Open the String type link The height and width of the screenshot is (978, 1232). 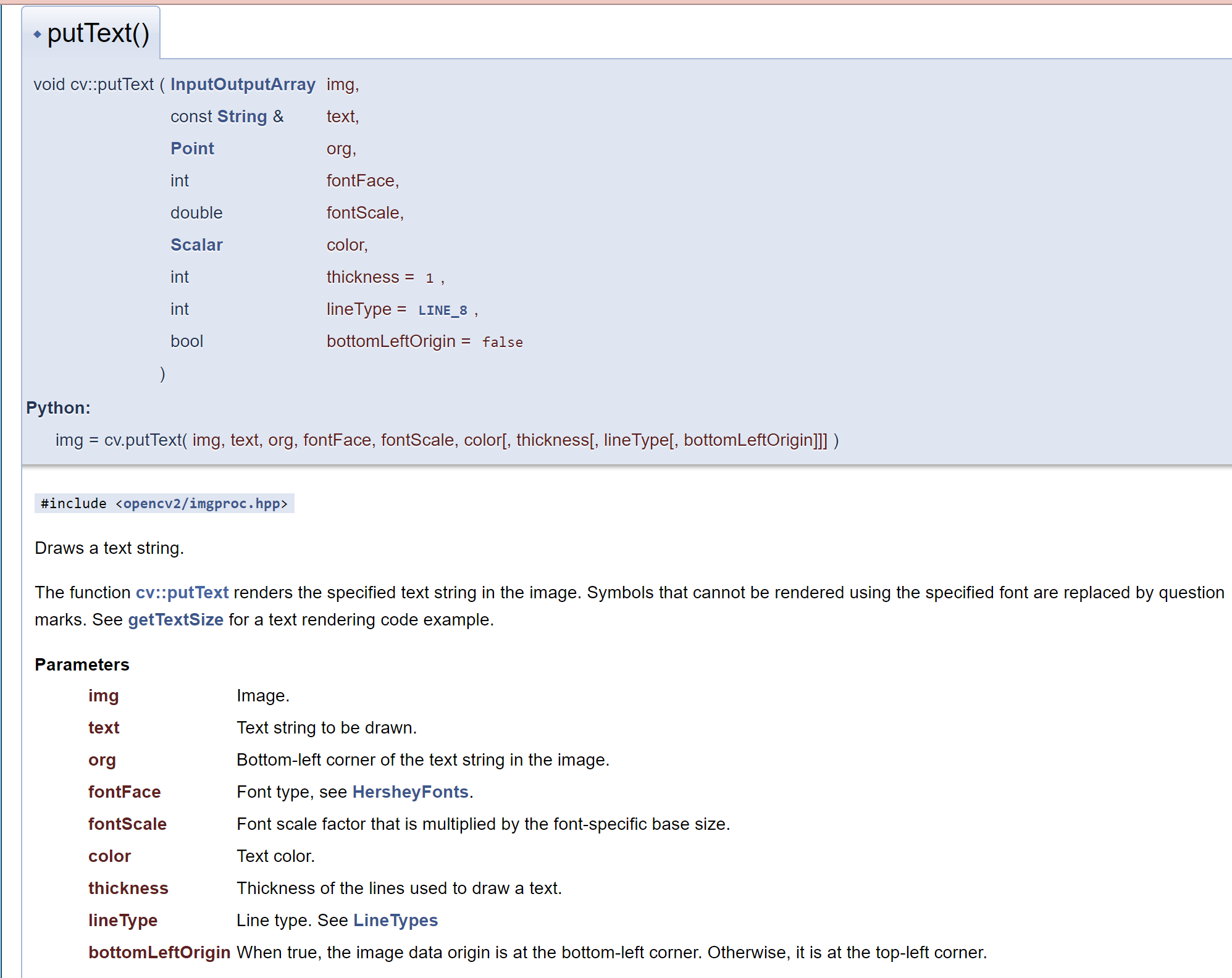(242, 117)
